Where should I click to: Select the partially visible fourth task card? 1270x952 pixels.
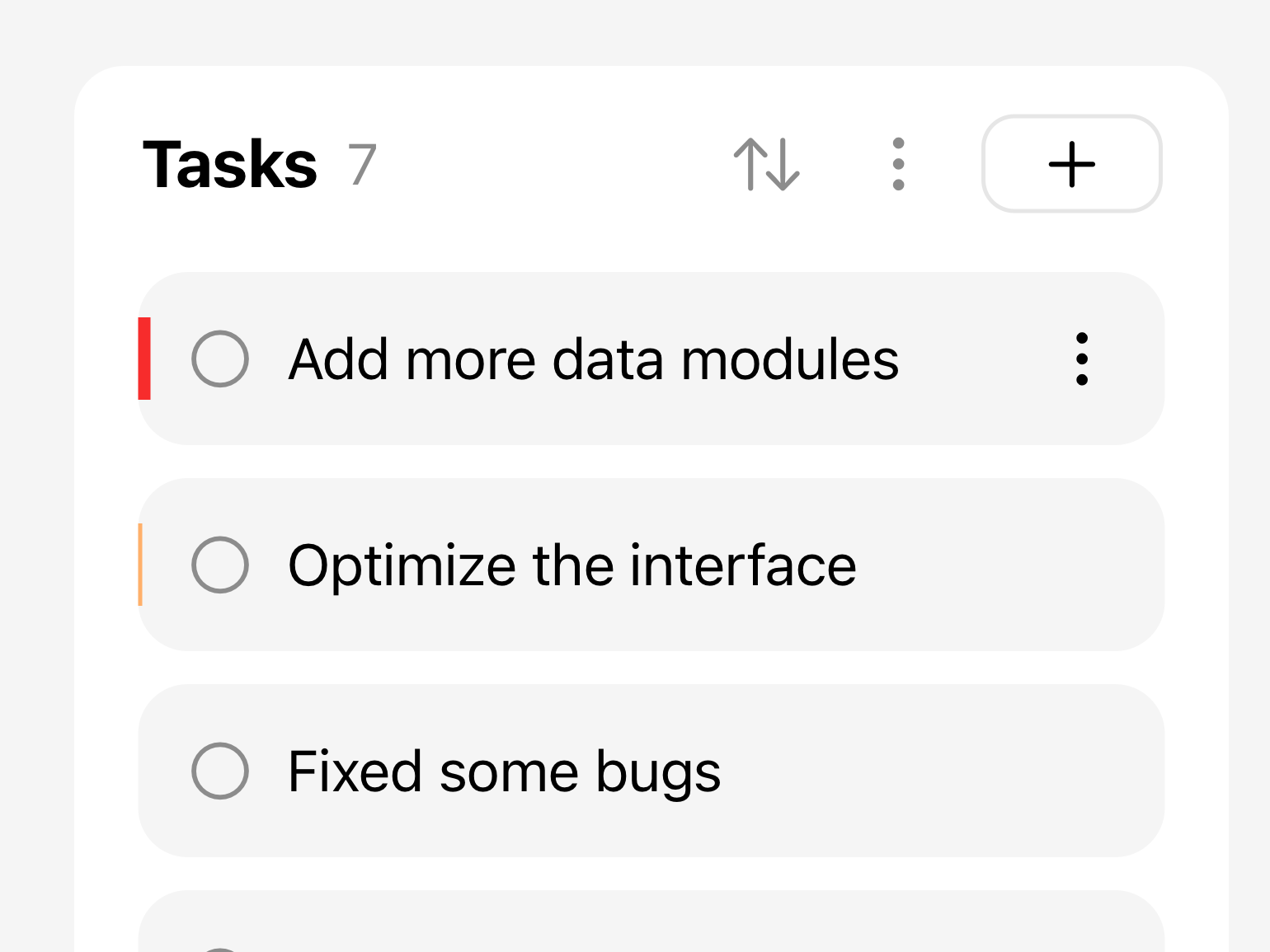(651, 923)
